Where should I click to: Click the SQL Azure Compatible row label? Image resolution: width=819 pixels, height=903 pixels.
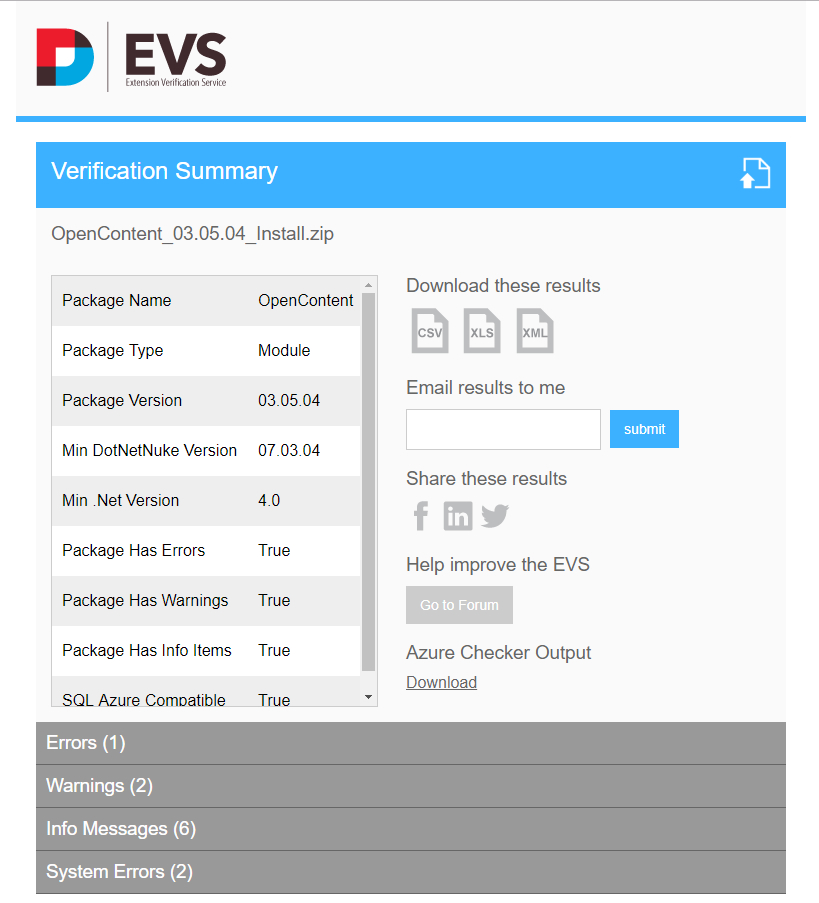click(x=144, y=699)
